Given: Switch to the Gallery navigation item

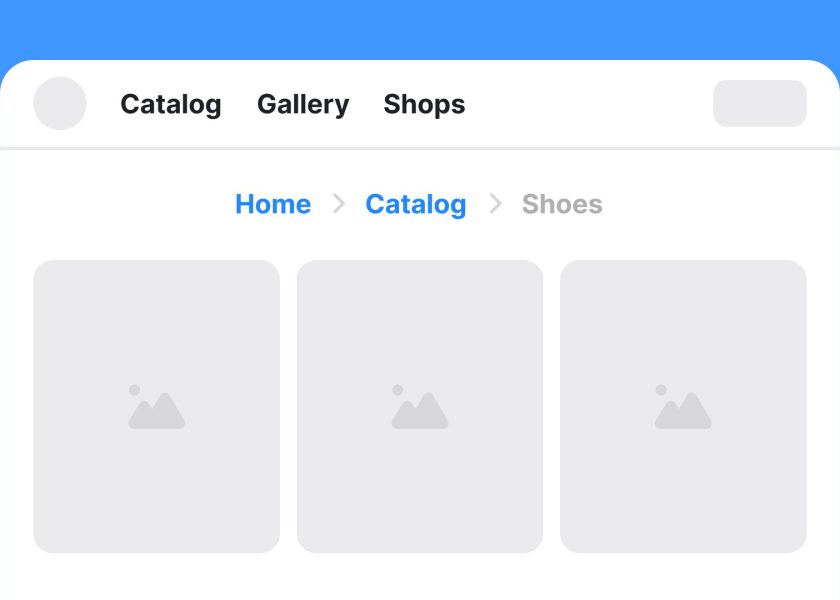Looking at the screenshot, I should point(303,104).
